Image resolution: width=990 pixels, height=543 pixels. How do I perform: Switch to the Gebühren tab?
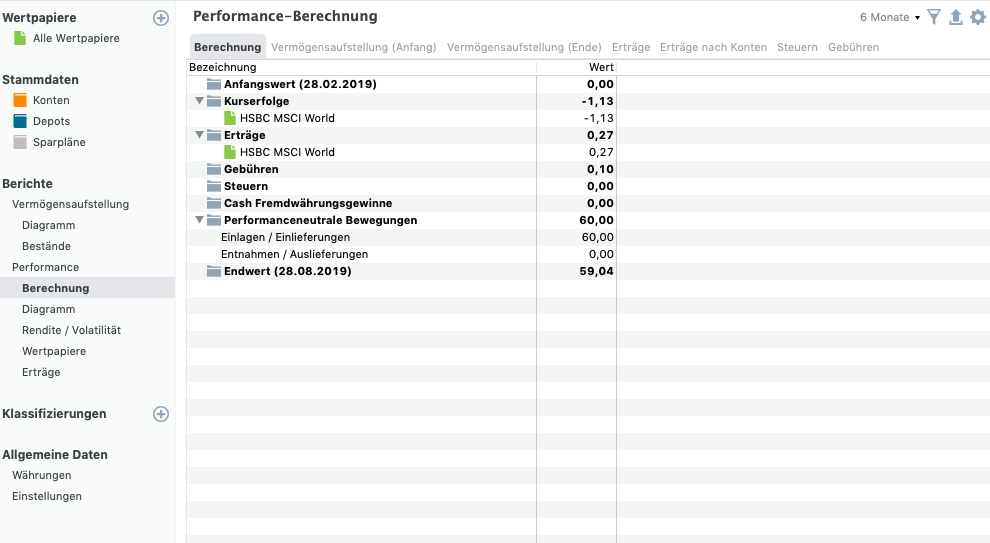853,47
